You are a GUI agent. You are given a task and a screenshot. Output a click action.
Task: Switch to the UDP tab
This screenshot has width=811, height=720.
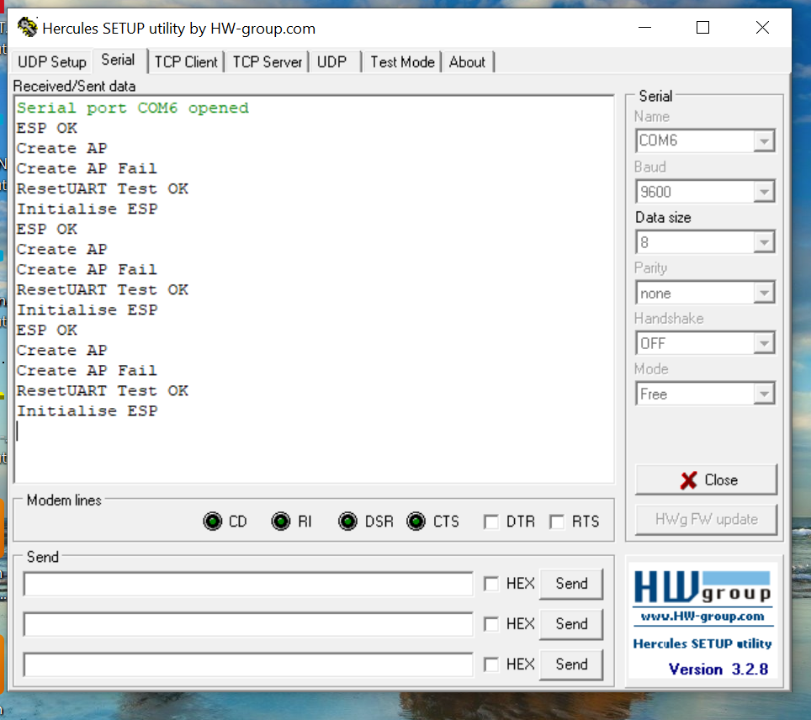(x=332, y=62)
